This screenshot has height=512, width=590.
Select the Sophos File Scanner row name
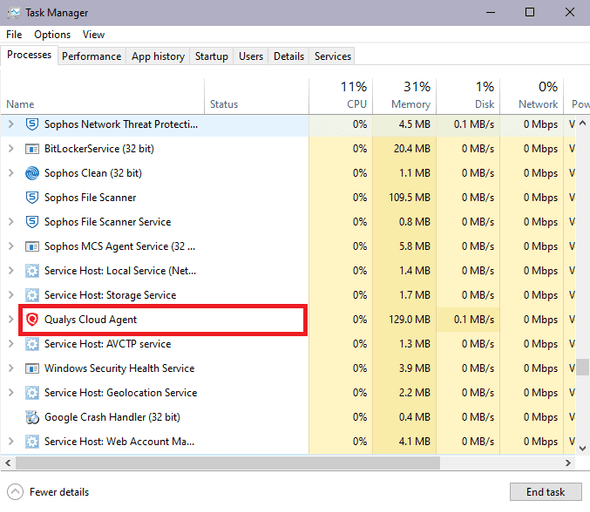tap(90, 198)
